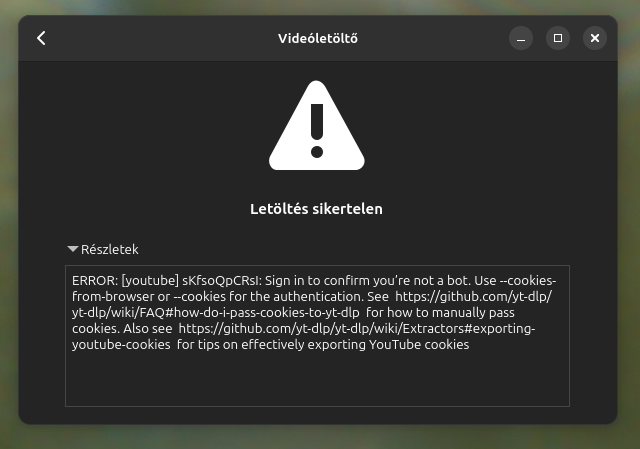
Task: Click the warning triangle icon
Action: pos(317,126)
